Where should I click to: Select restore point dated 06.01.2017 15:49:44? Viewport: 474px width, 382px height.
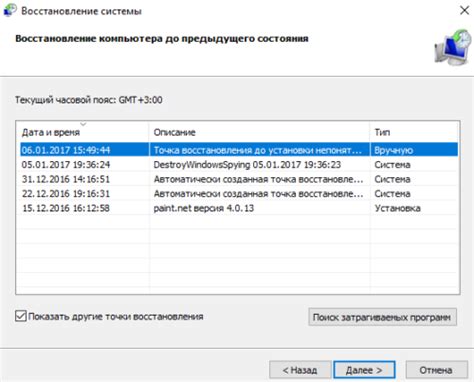click(239, 150)
